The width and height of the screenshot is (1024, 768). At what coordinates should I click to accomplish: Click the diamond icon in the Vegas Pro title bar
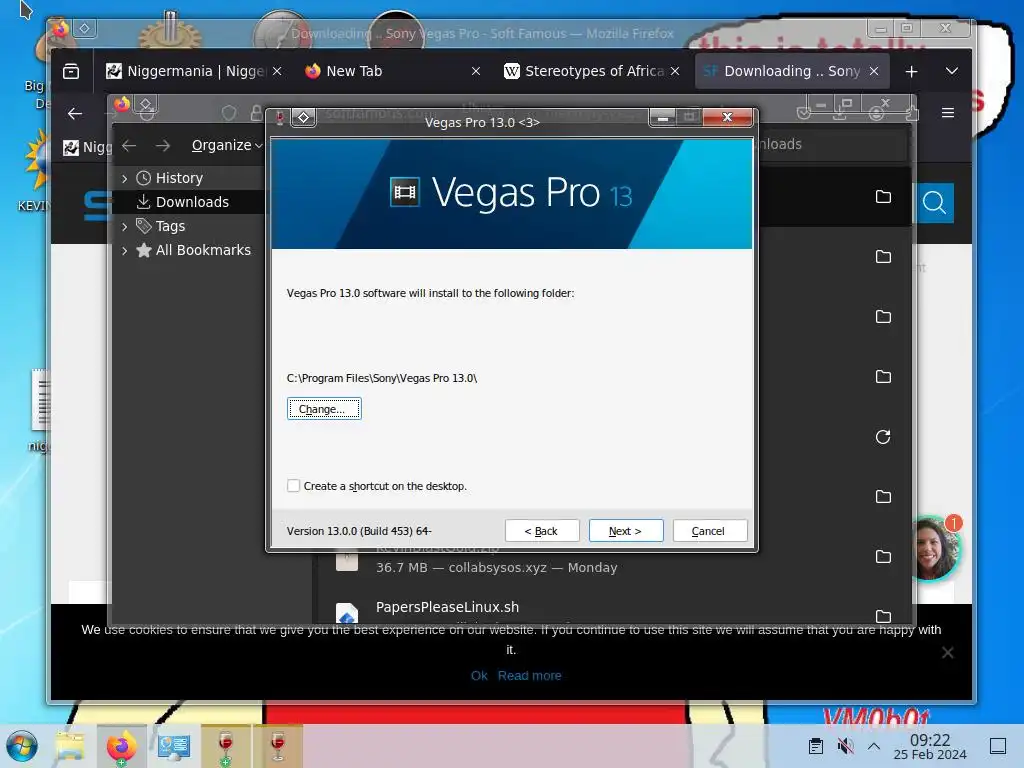coord(303,118)
